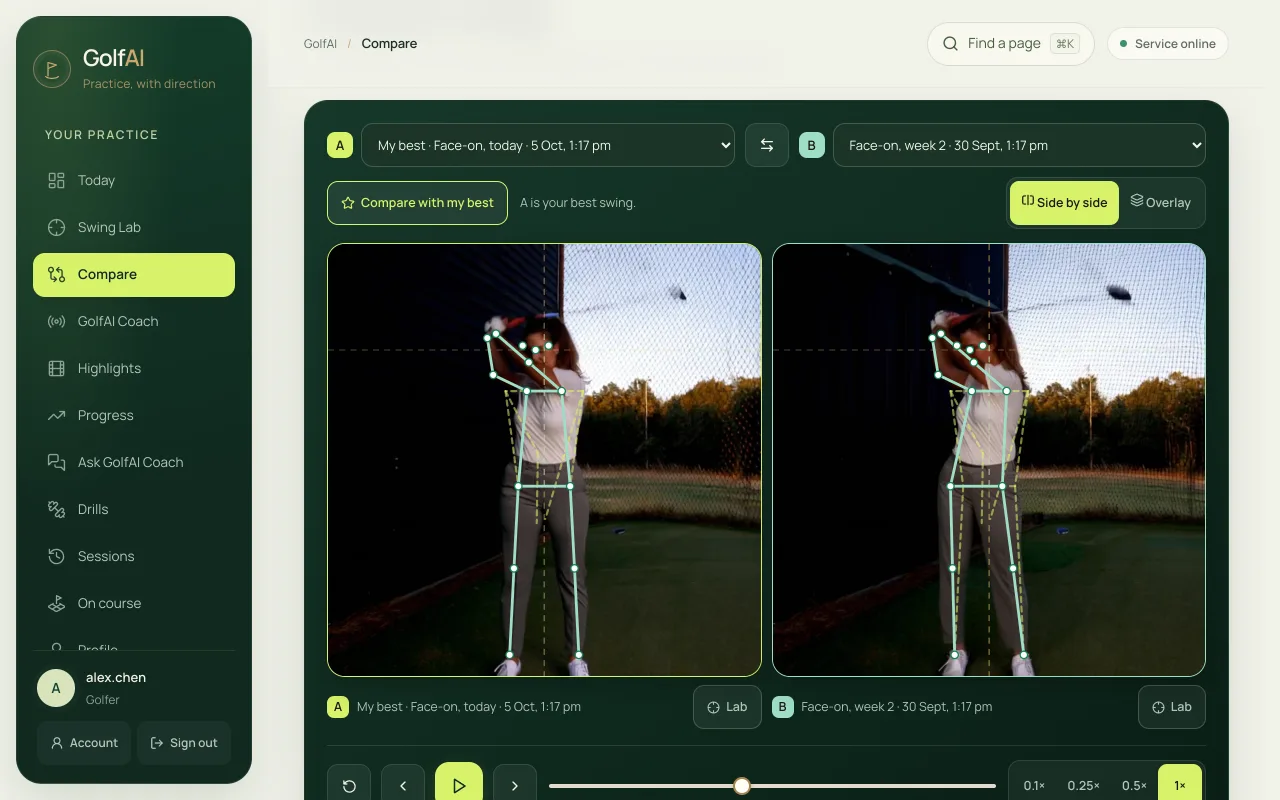
Task: Click the On course icon
Action: coord(57,604)
